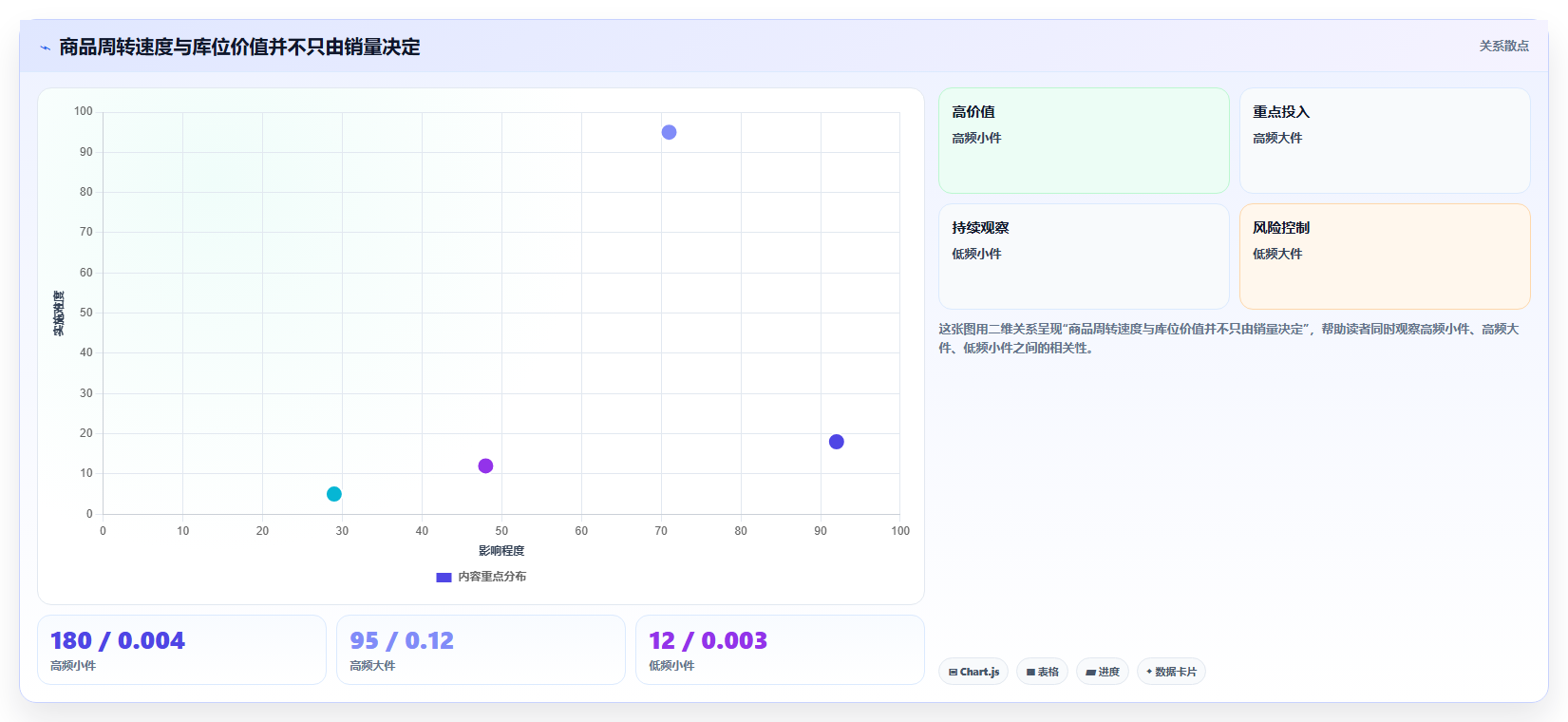Click the 内容重点分布 legend label
The width and height of the screenshot is (1568, 722).
tap(492, 577)
